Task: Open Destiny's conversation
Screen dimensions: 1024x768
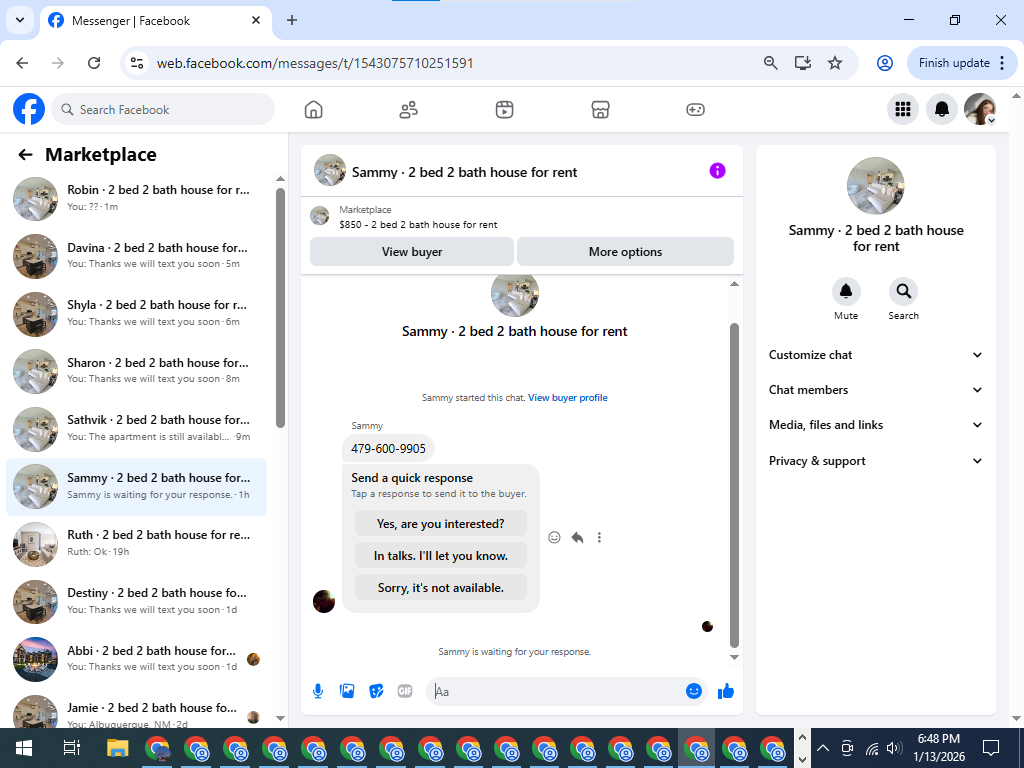Action: coord(137,601)
